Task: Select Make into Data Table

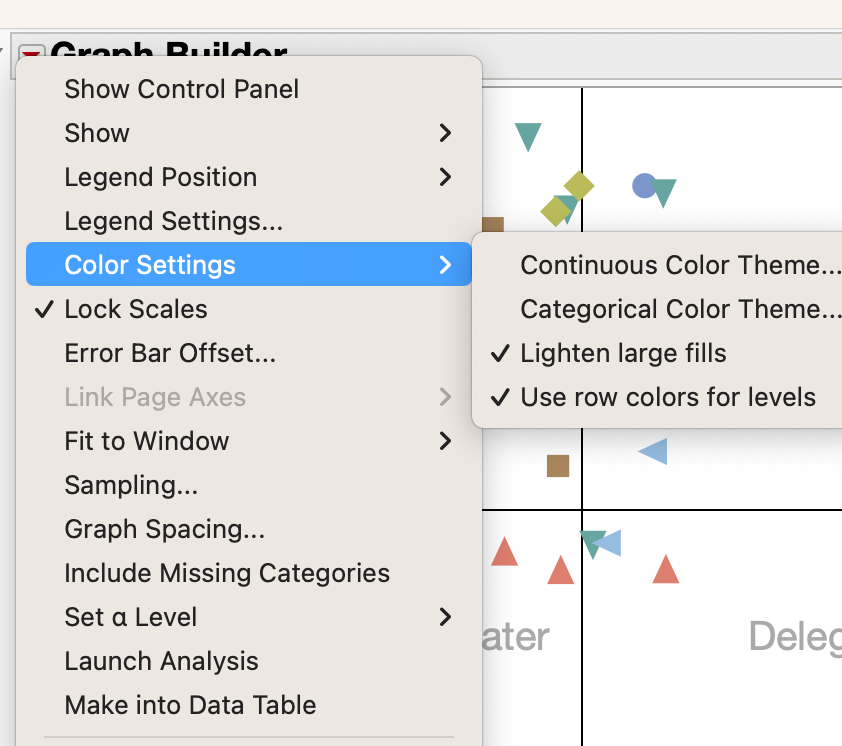Action: 190,705
